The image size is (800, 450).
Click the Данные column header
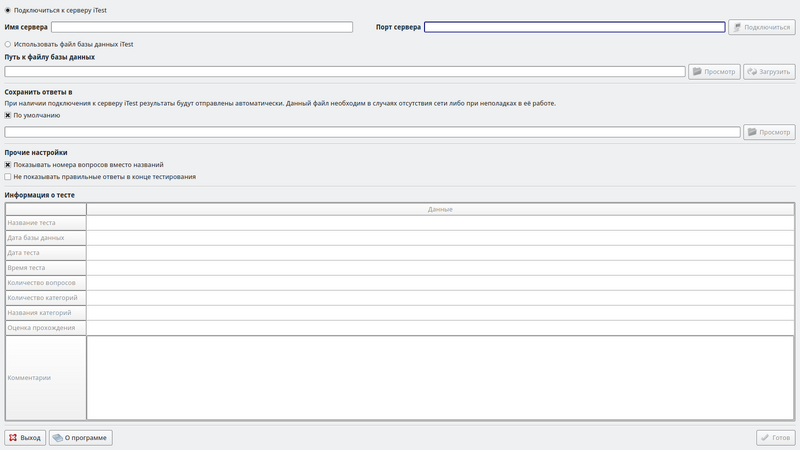pos(440,209)
